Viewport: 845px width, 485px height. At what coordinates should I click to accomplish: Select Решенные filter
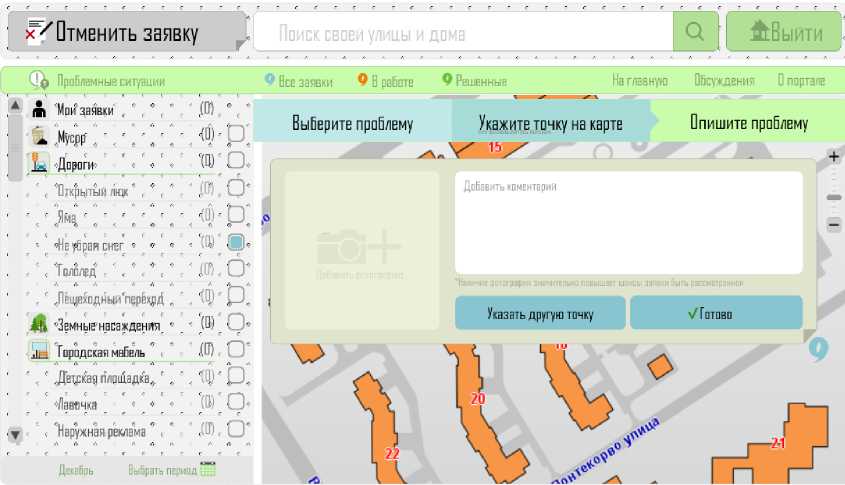pyautogui.click(x=474, y=81)
